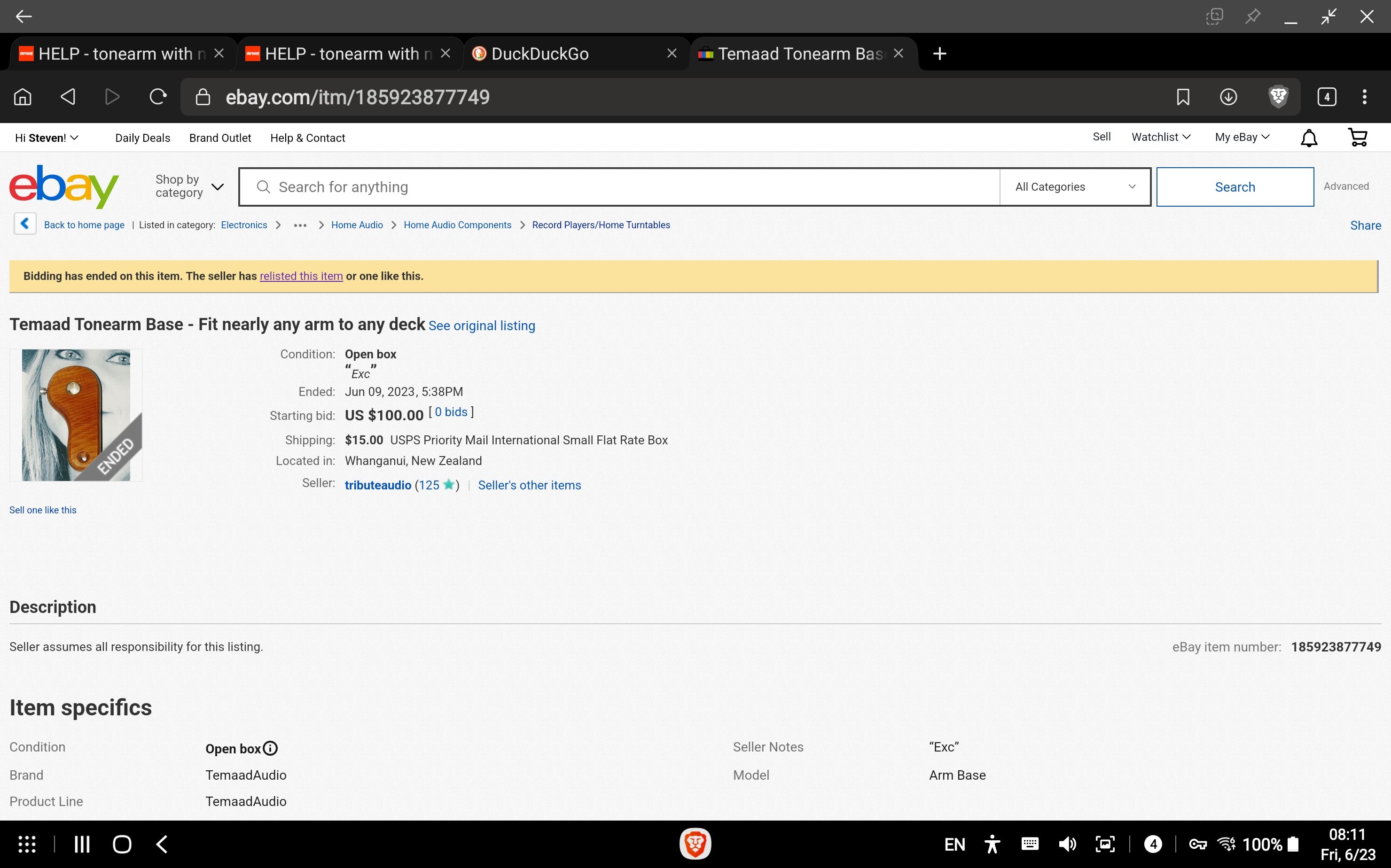The width and height of the screenshot is (1391, 868).
Task: Click the blue back chevron button
Action: tap(25, 224)
